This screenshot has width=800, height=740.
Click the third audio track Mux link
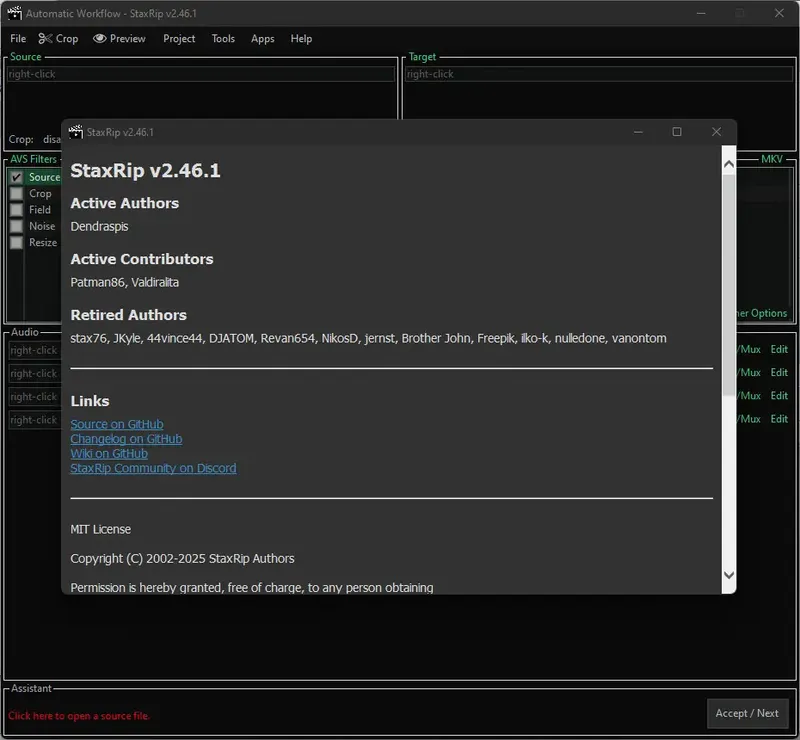click(749, 396)
